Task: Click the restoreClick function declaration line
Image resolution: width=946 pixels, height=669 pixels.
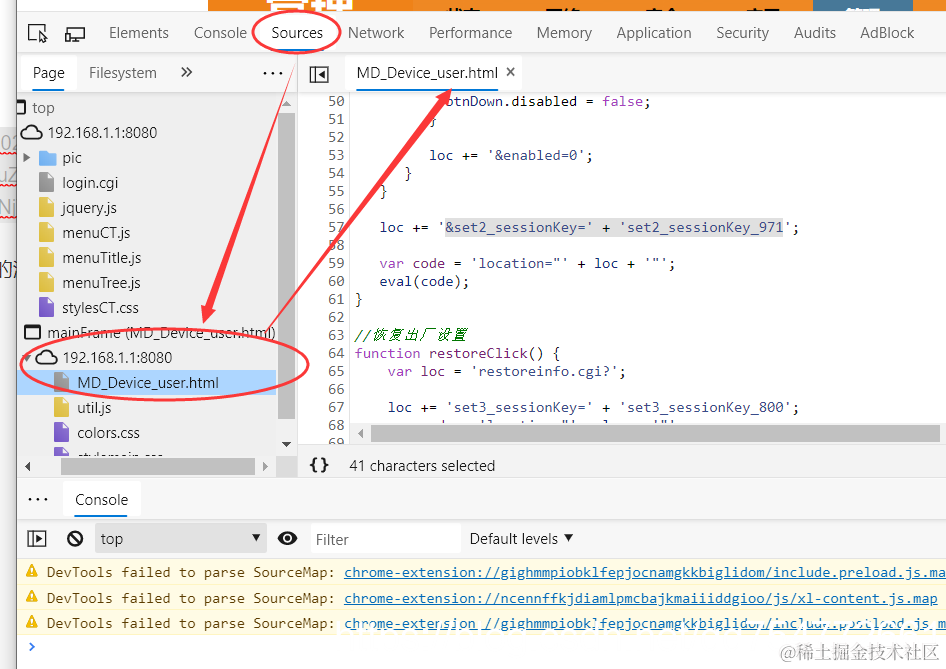Action: tap(457, 354)
